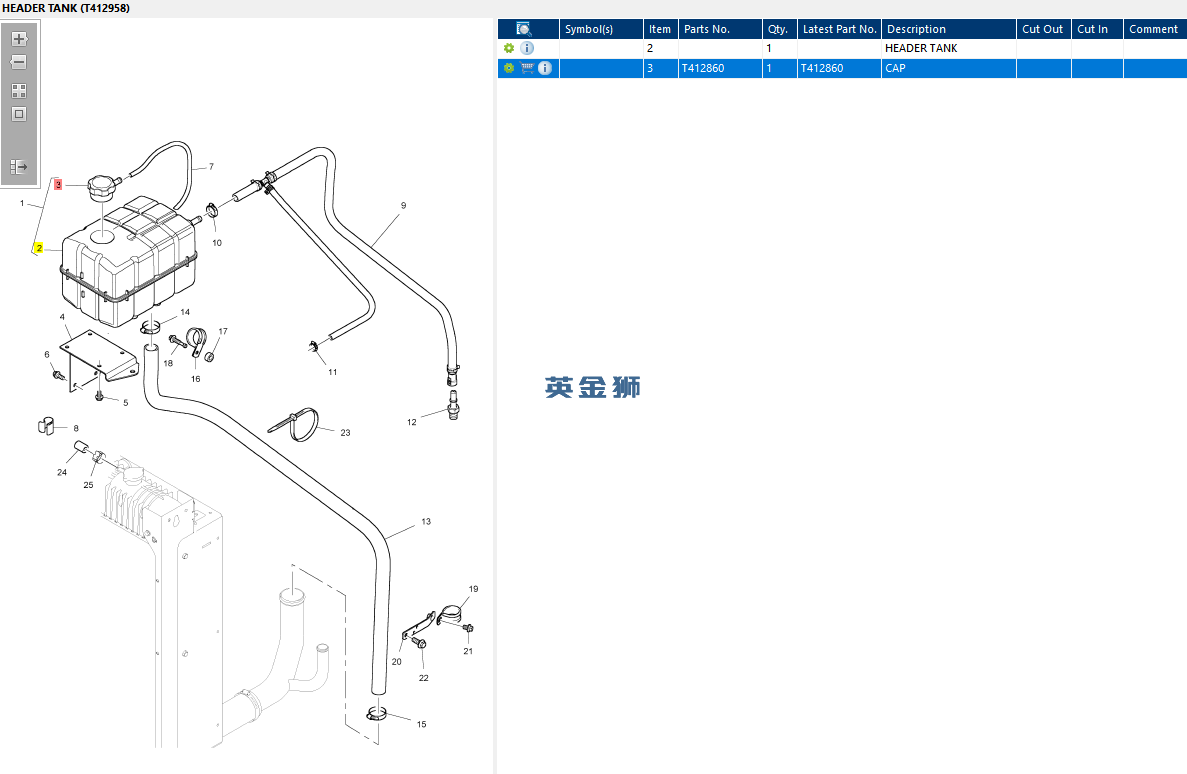Open info icon in CAP row
This screenshot has height=774, width=1187.
pos(545,68)
